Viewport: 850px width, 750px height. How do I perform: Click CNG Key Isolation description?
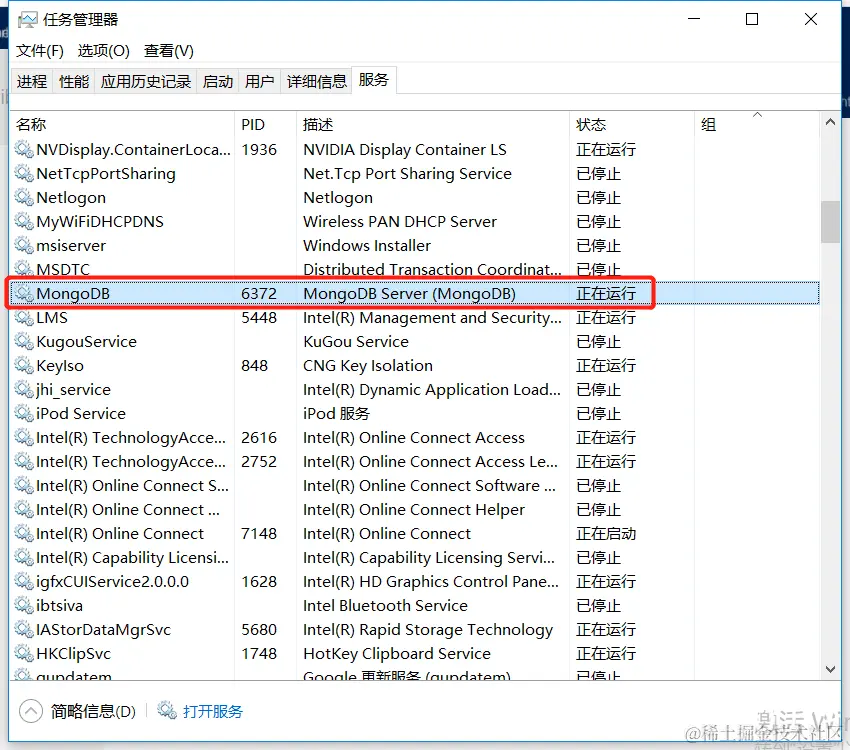(368, 366)
